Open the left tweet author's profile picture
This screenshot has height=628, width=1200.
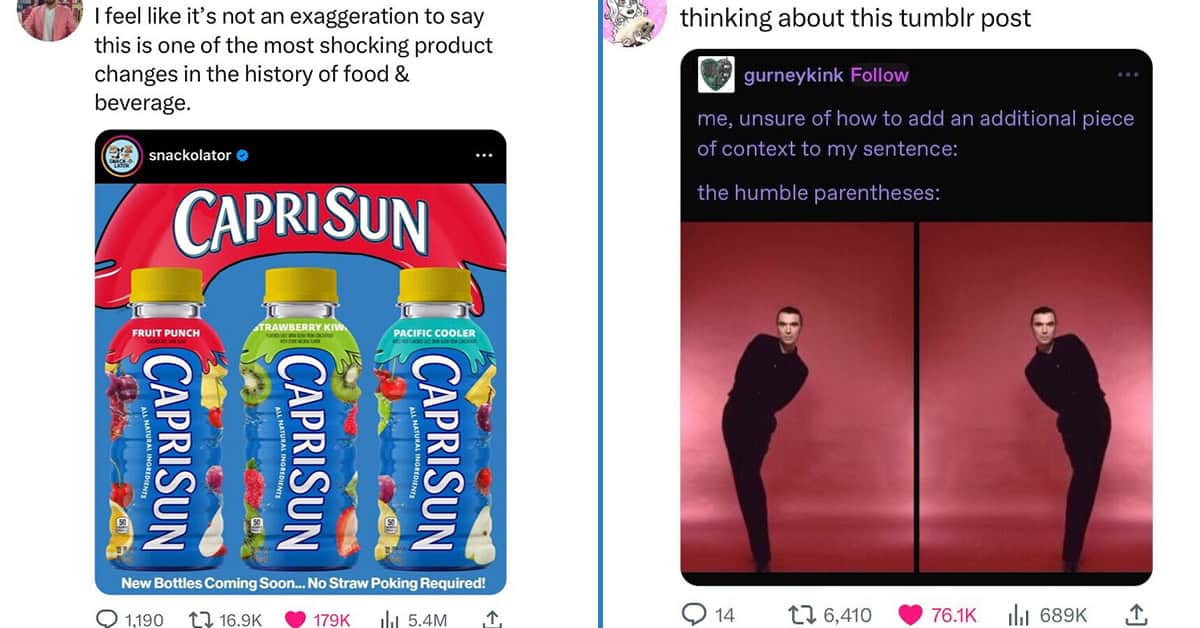pyautogui.click(x=49, y=20)
